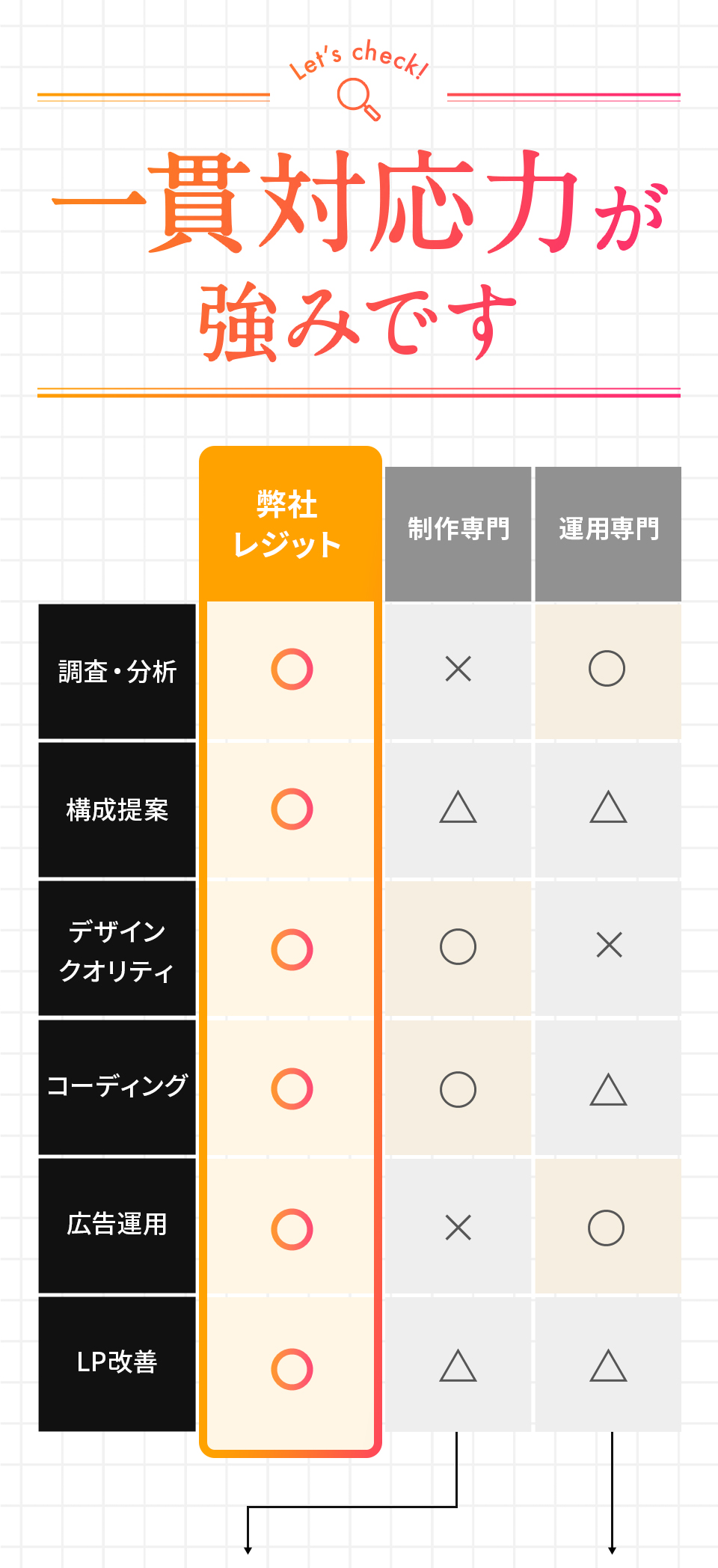Click the orange circle in LP改善 row

[292, 1369]
